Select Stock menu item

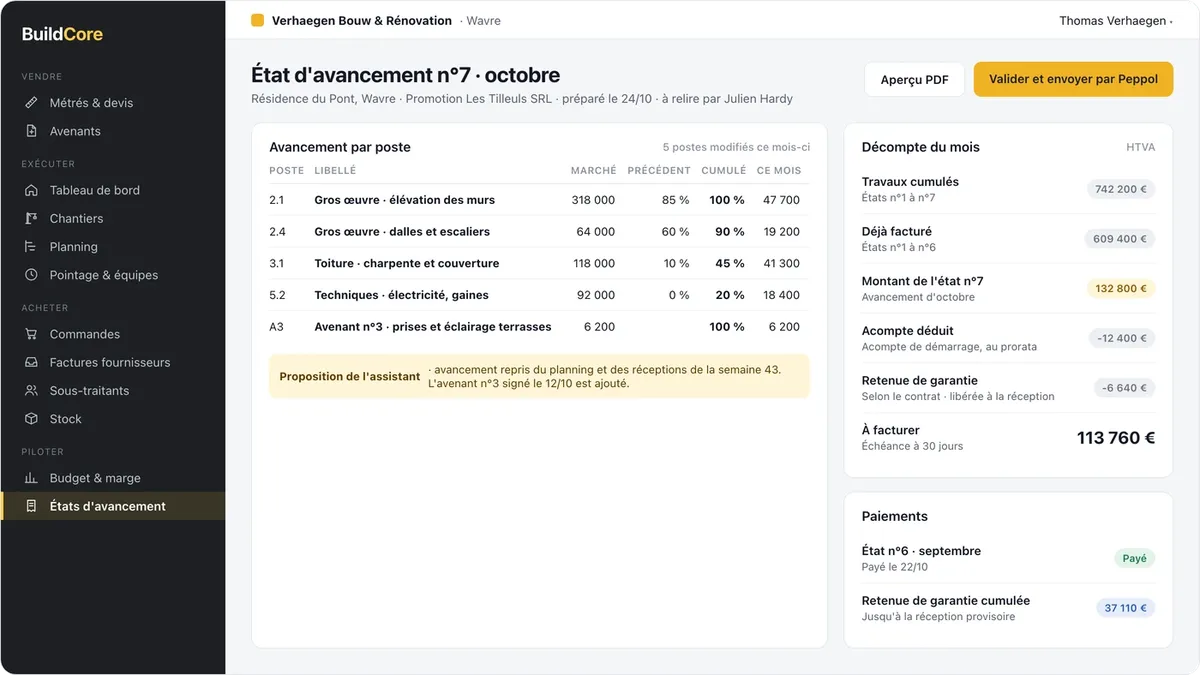[112, 418]
